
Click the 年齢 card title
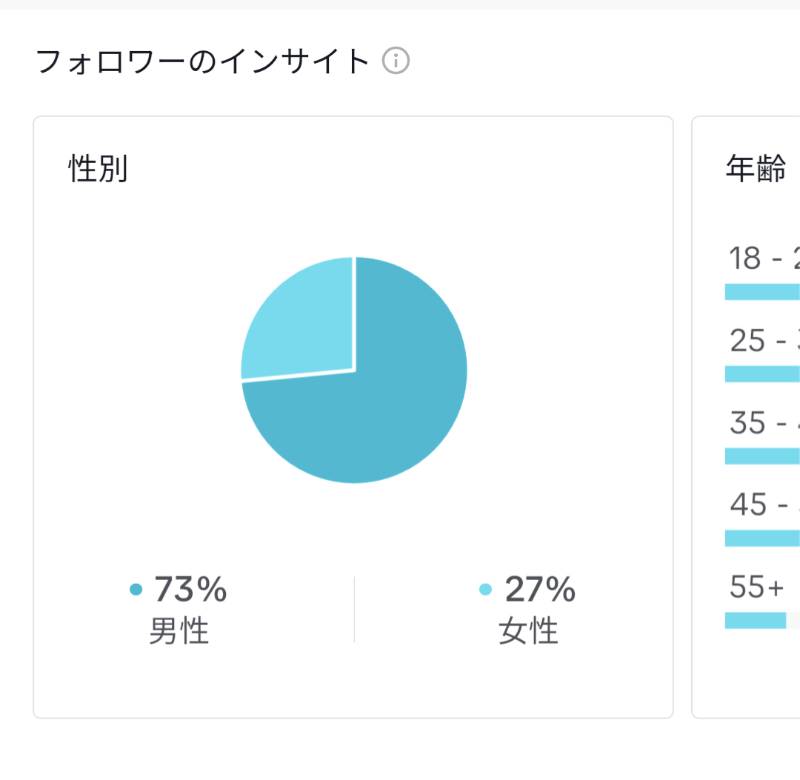(756, 168)
